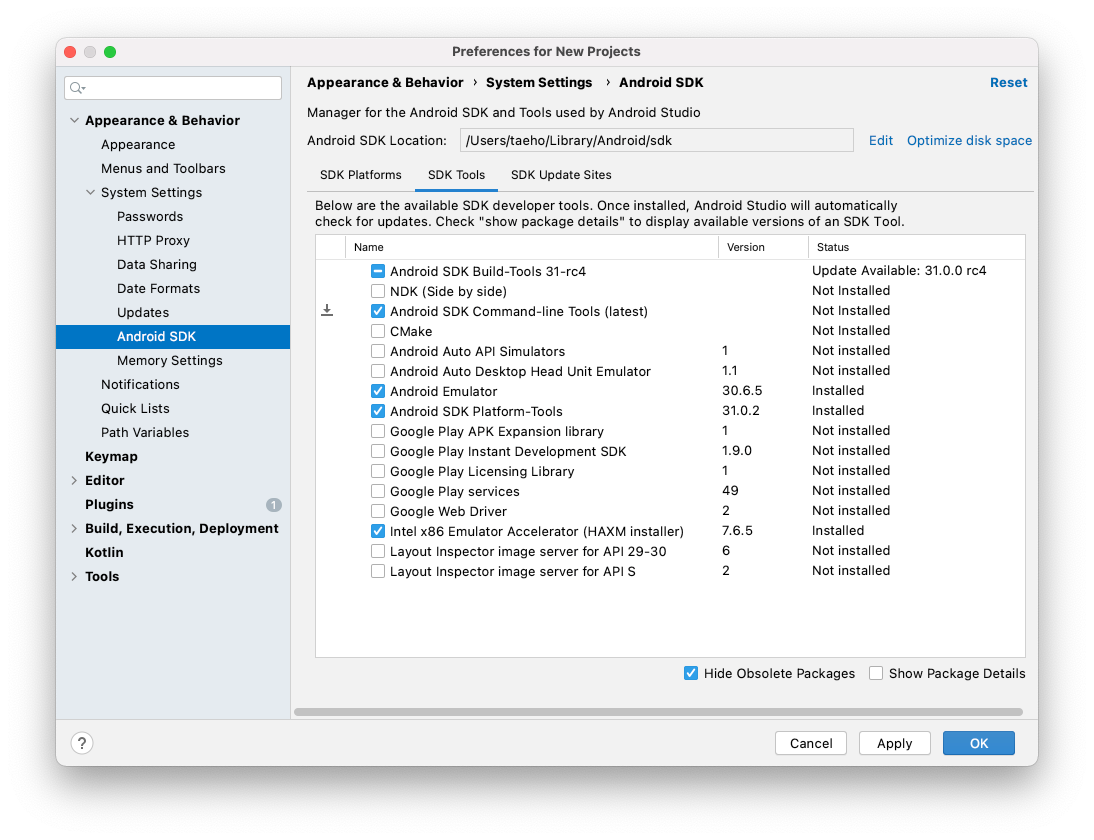Expand Build, Execution, Deployment arrow
1094x840 pixels.
click(x=74, y=528)
